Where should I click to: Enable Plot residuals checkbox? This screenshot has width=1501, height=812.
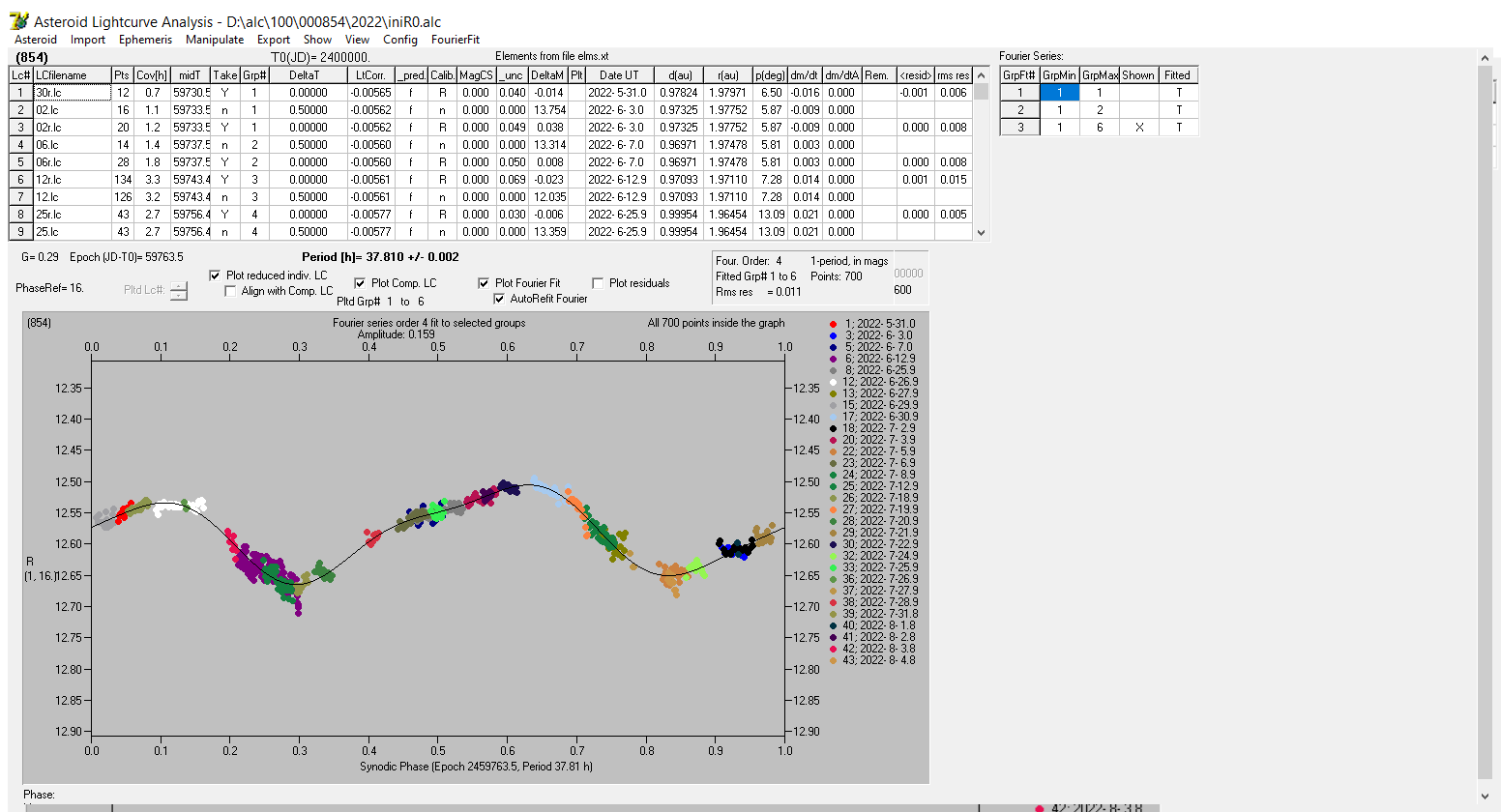(x=598, y=283)
